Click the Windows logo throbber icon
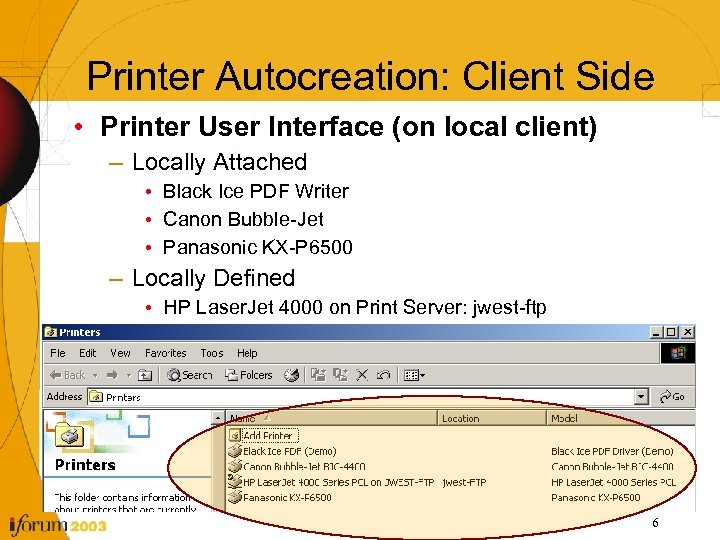The image size is (720, 540). click(x=677, y=353)
